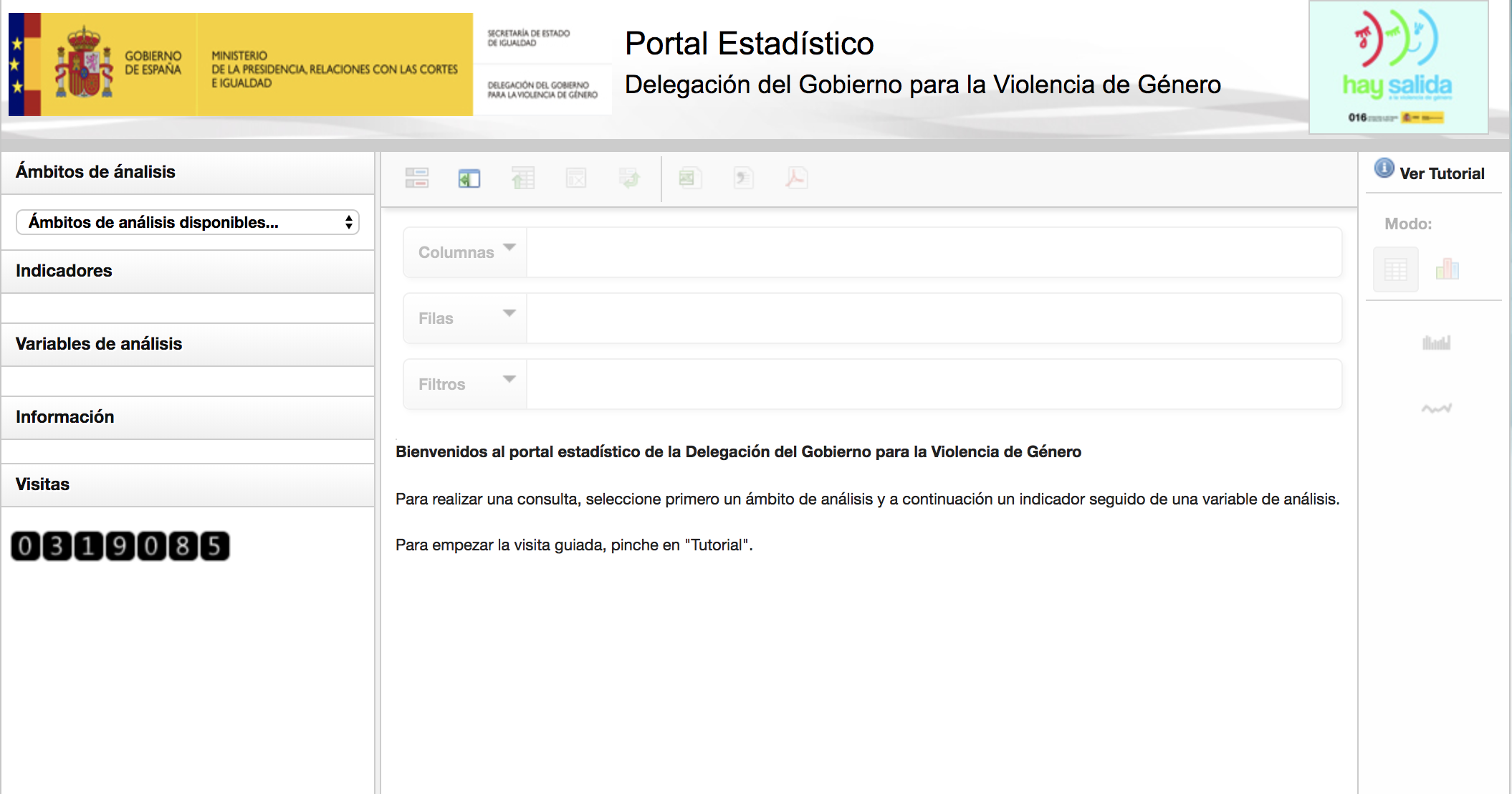Click the export to PDF icon

click(796, 178)
